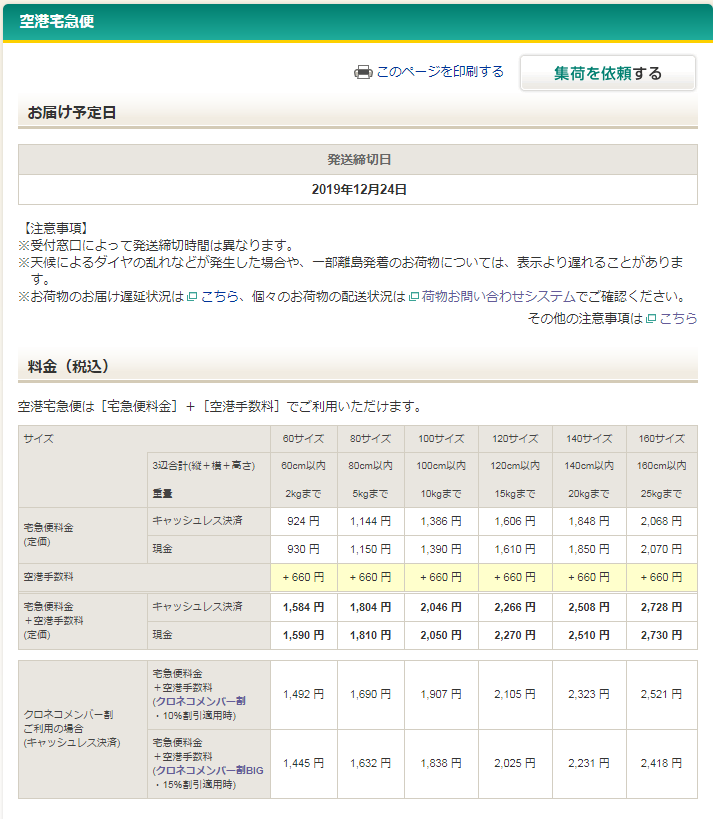This screenshot has width=717, height=819.
Task: Click the 1,144 円 price cell
Action: [x=370, y=521]
